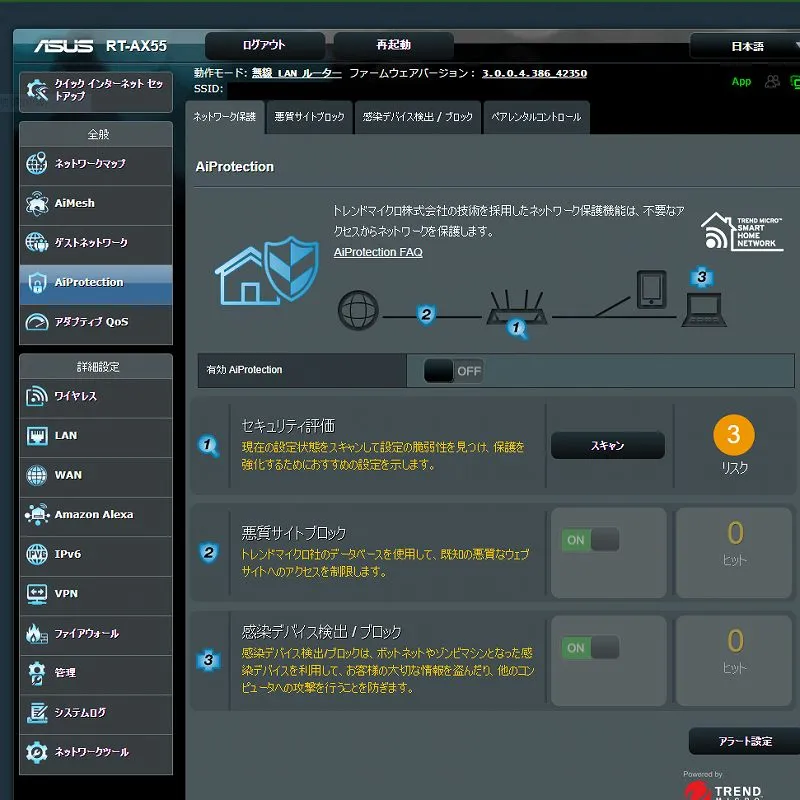Click the WAN globe icon

37,475
